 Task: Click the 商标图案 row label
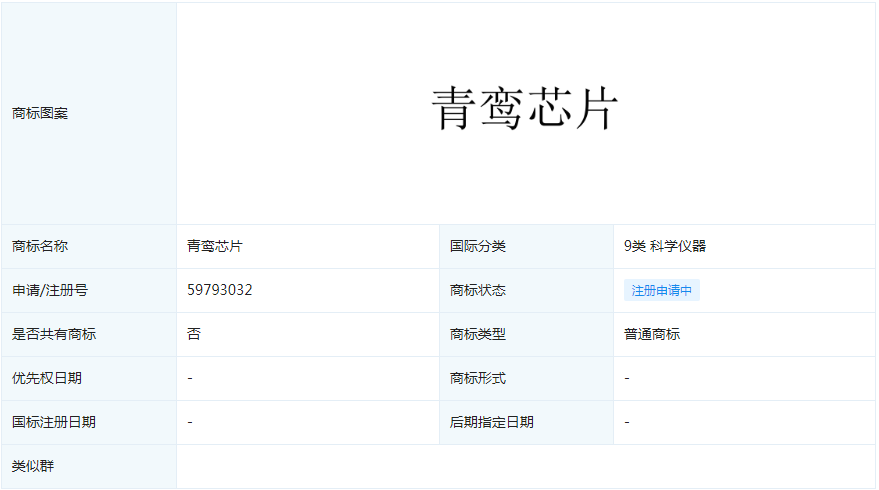click(40, 114)
